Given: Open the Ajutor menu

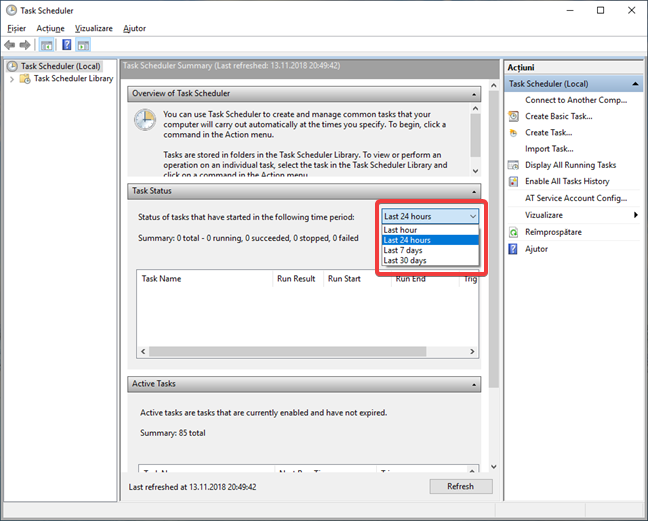Looking at the screenshot, I should (x=135, y=29).
